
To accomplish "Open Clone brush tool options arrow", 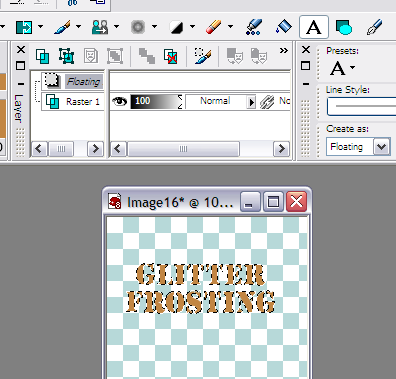I will pos(116,27).
